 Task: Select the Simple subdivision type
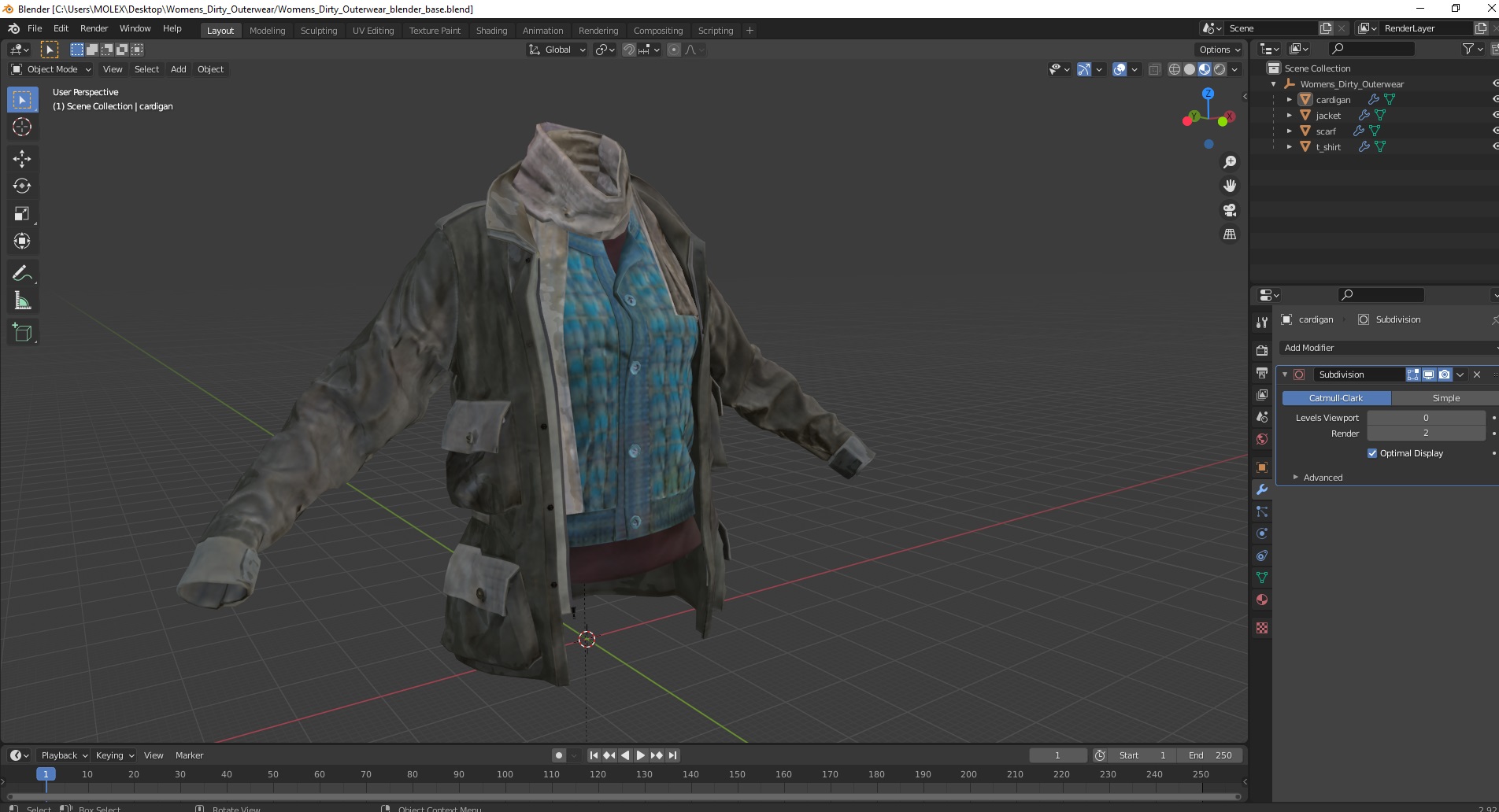[1445, 398]
